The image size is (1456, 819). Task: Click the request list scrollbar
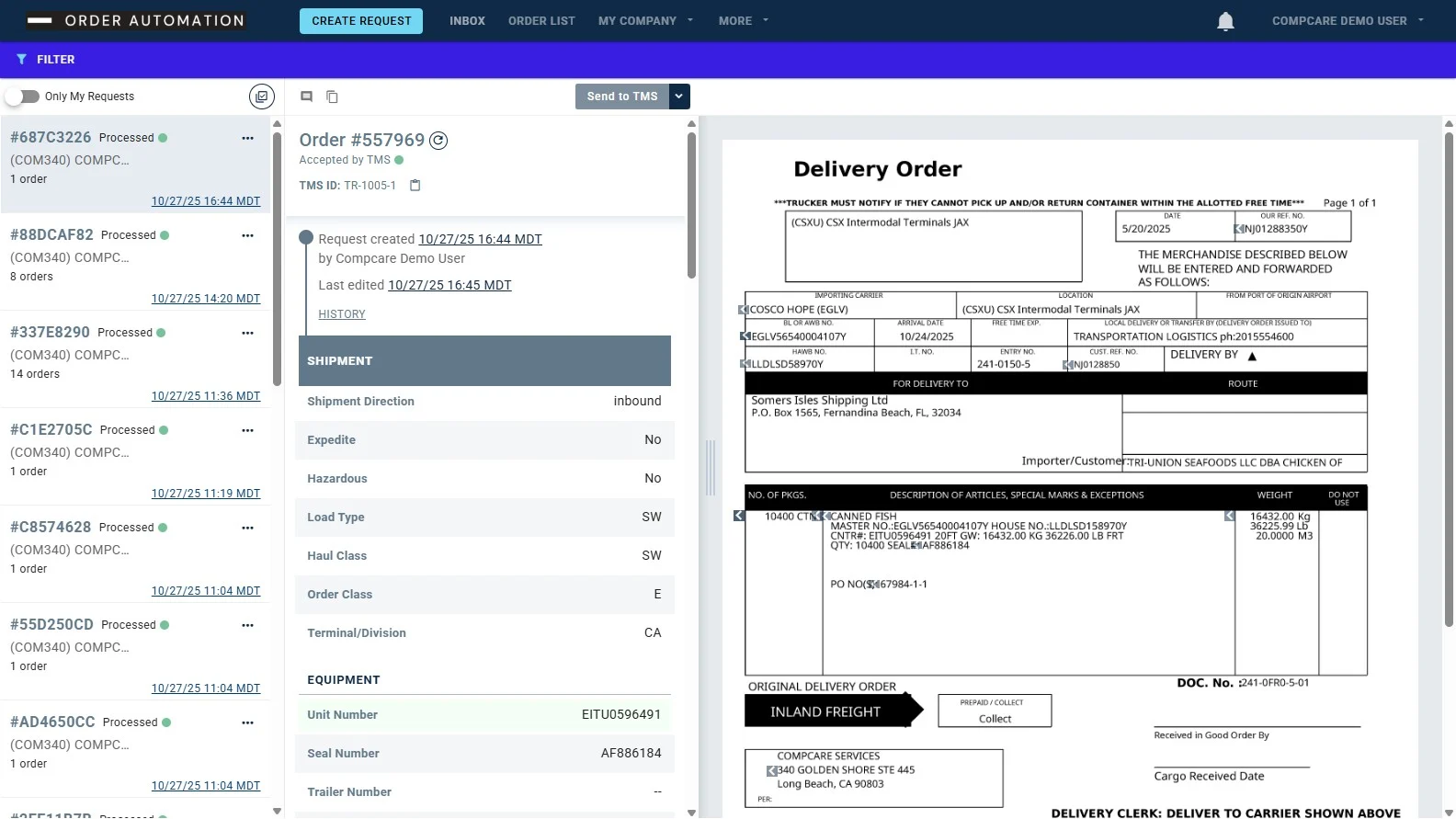click(277, 259)
